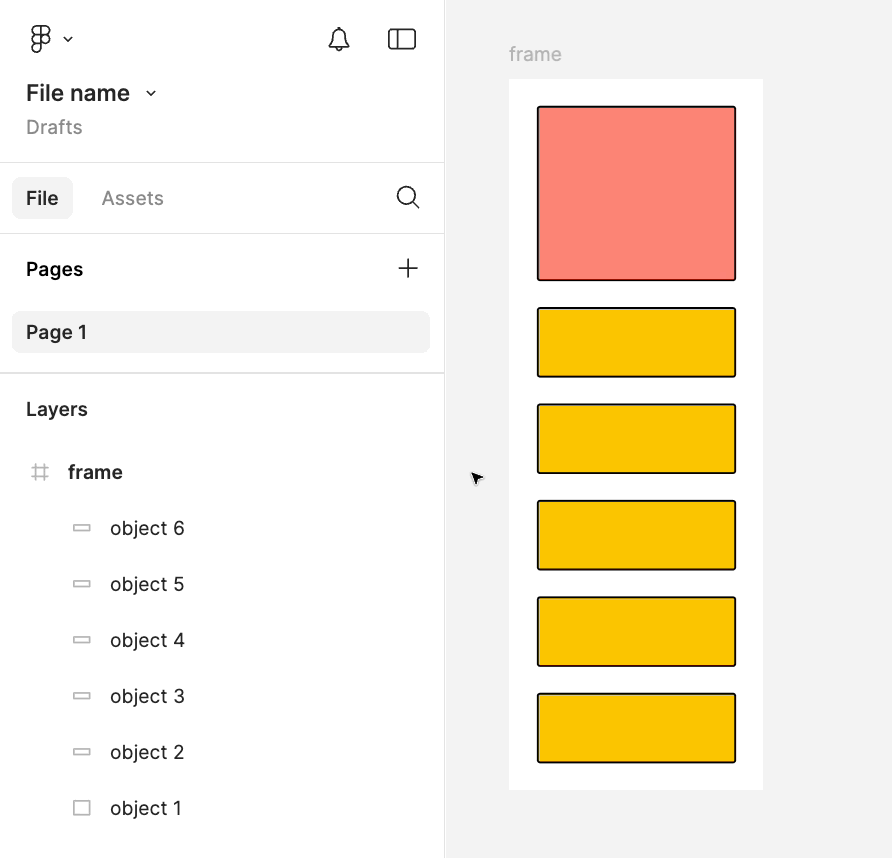
Task: Click the frame layer hash icon
Action: pyautogui.click(x=40, y=472)
